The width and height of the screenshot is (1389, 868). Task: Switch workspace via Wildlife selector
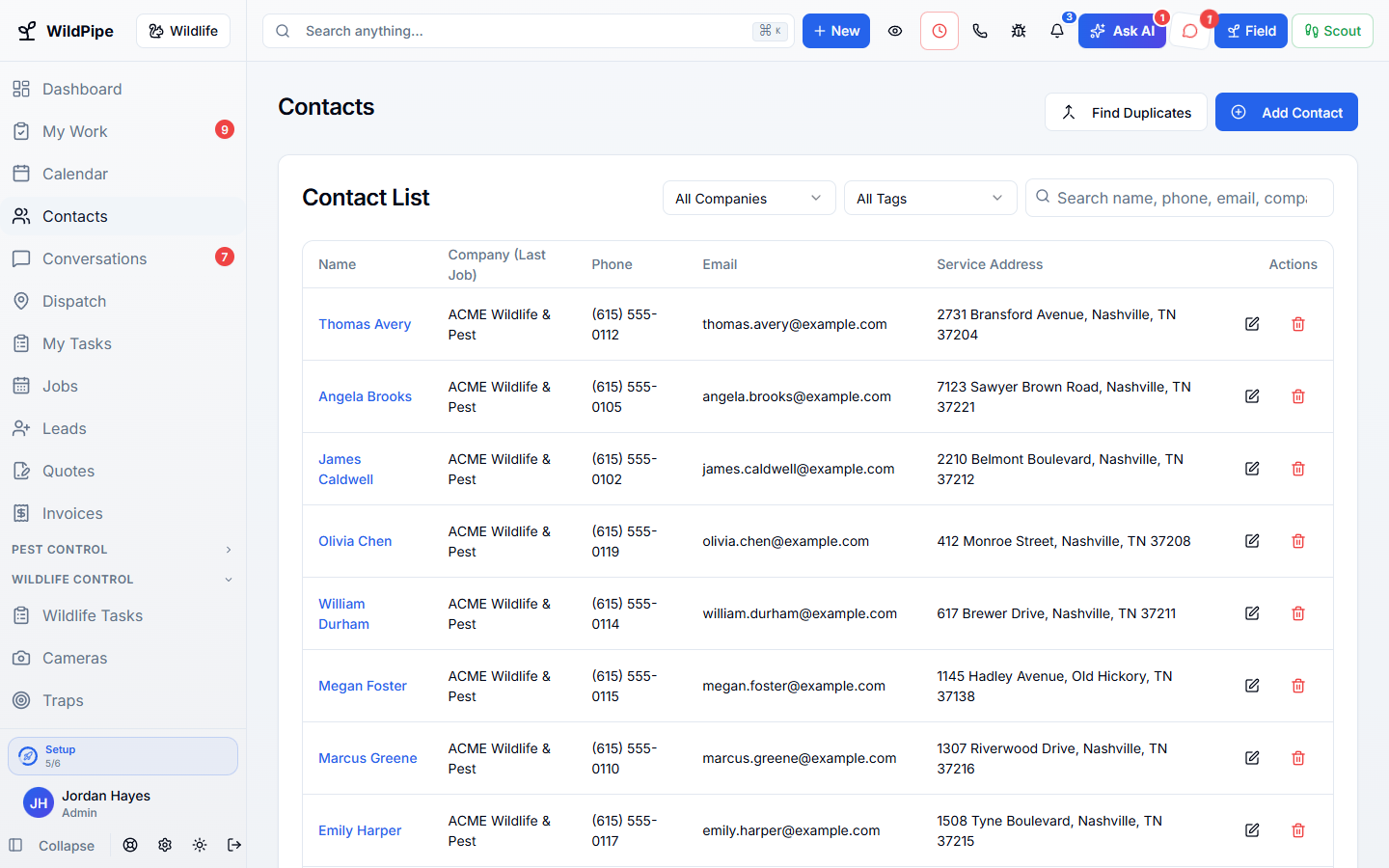coord(183,31)
